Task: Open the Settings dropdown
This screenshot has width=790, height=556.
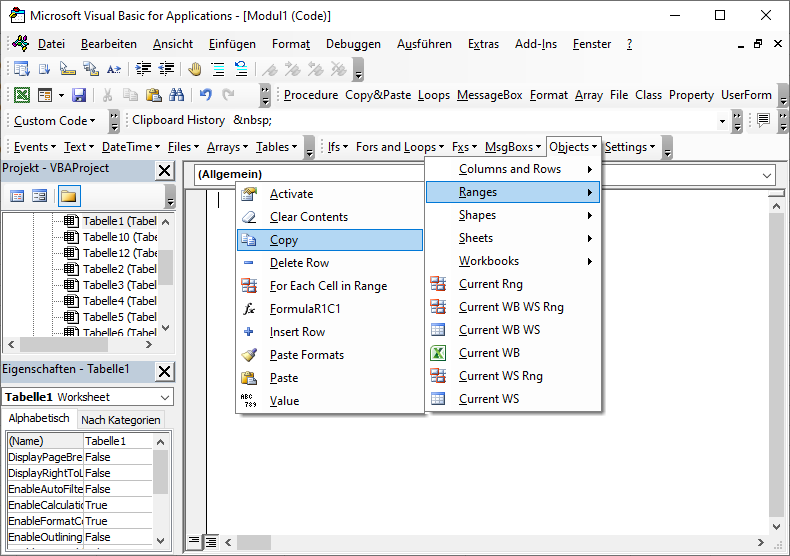Action: 630,147
